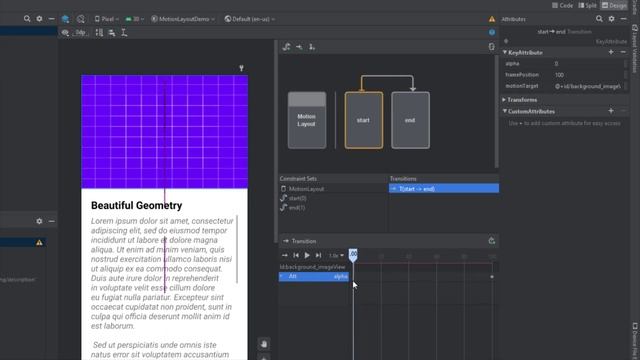Click the cycle layout icon in motion editor header

491,47
